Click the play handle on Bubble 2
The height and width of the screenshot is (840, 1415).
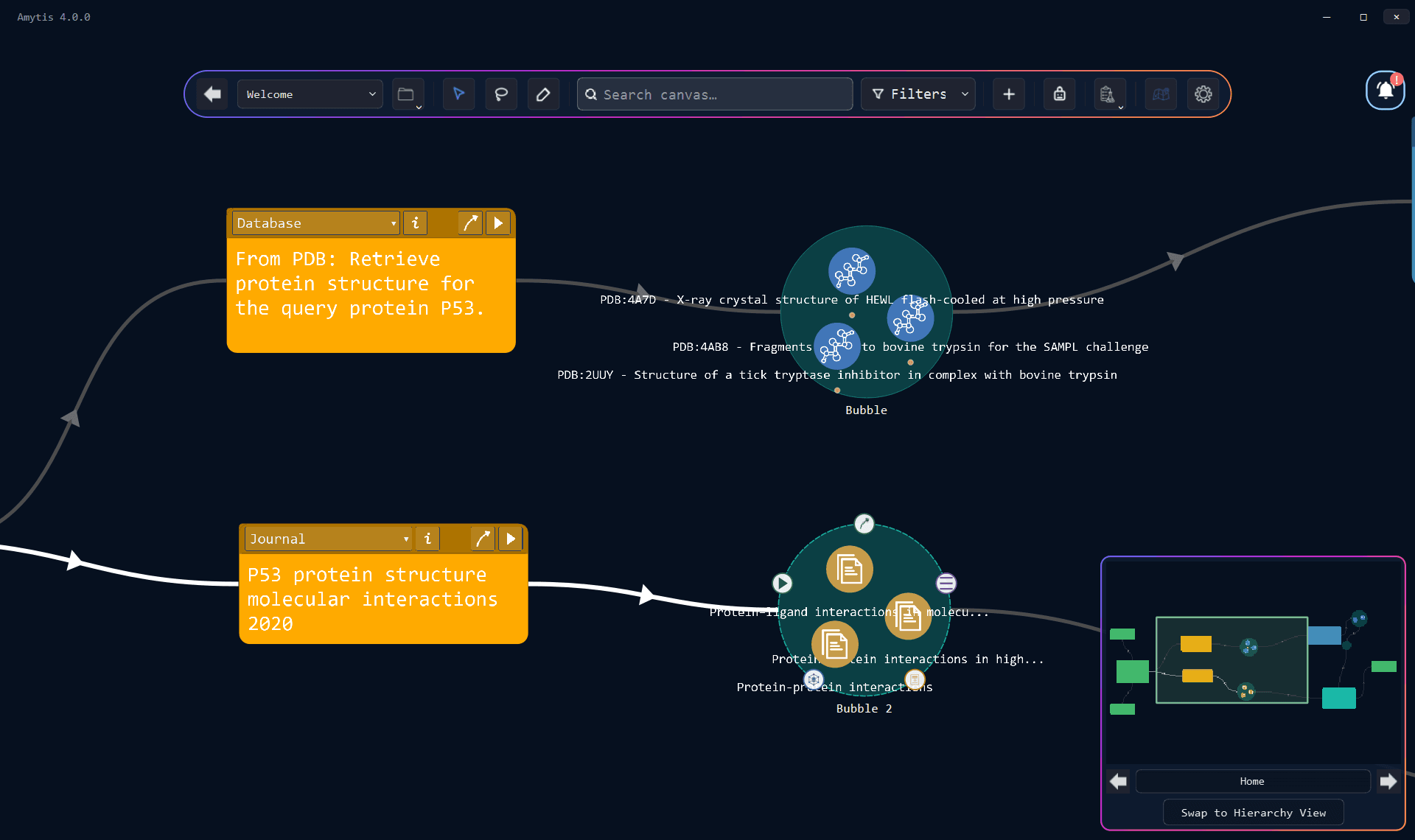point(782,584)
